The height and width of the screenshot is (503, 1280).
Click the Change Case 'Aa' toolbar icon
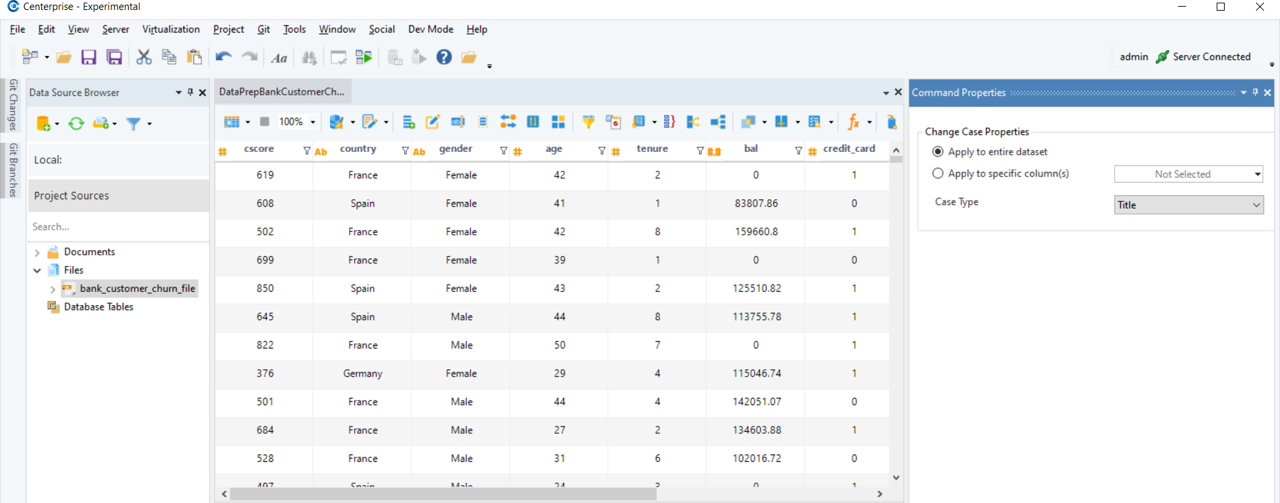tap(279, 58)
